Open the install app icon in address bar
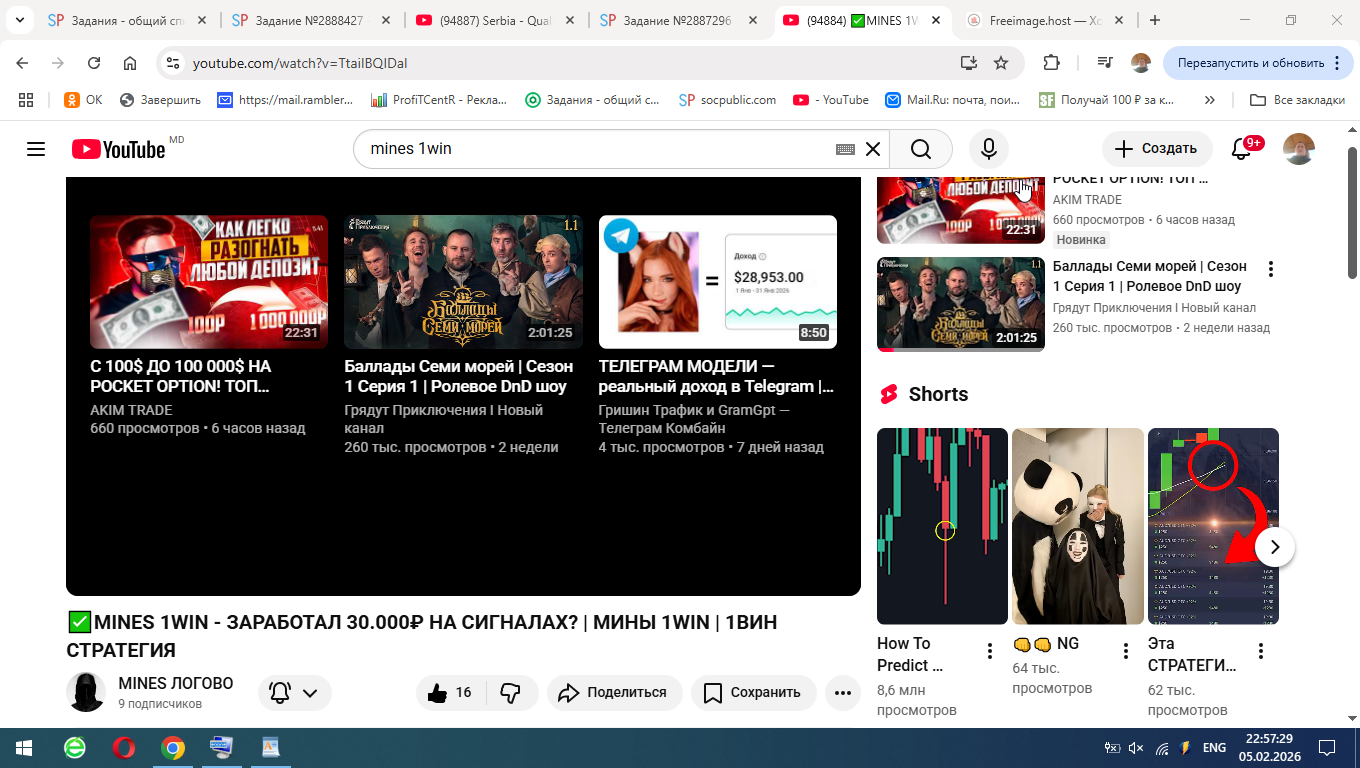This screenshot has width=1360, height=768. point(968,63)
